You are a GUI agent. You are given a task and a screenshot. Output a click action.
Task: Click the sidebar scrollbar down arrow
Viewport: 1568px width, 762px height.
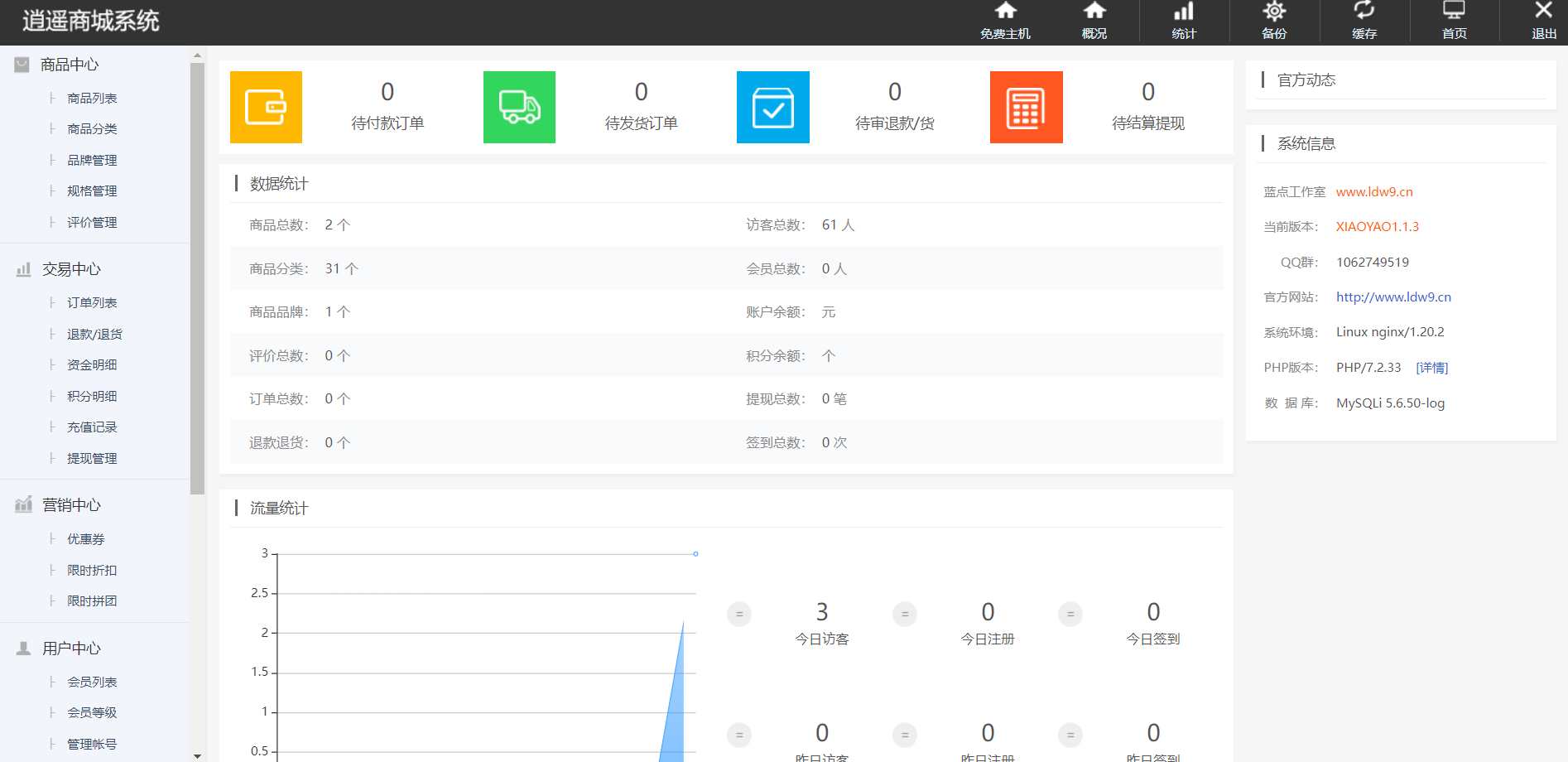(197, 755)
